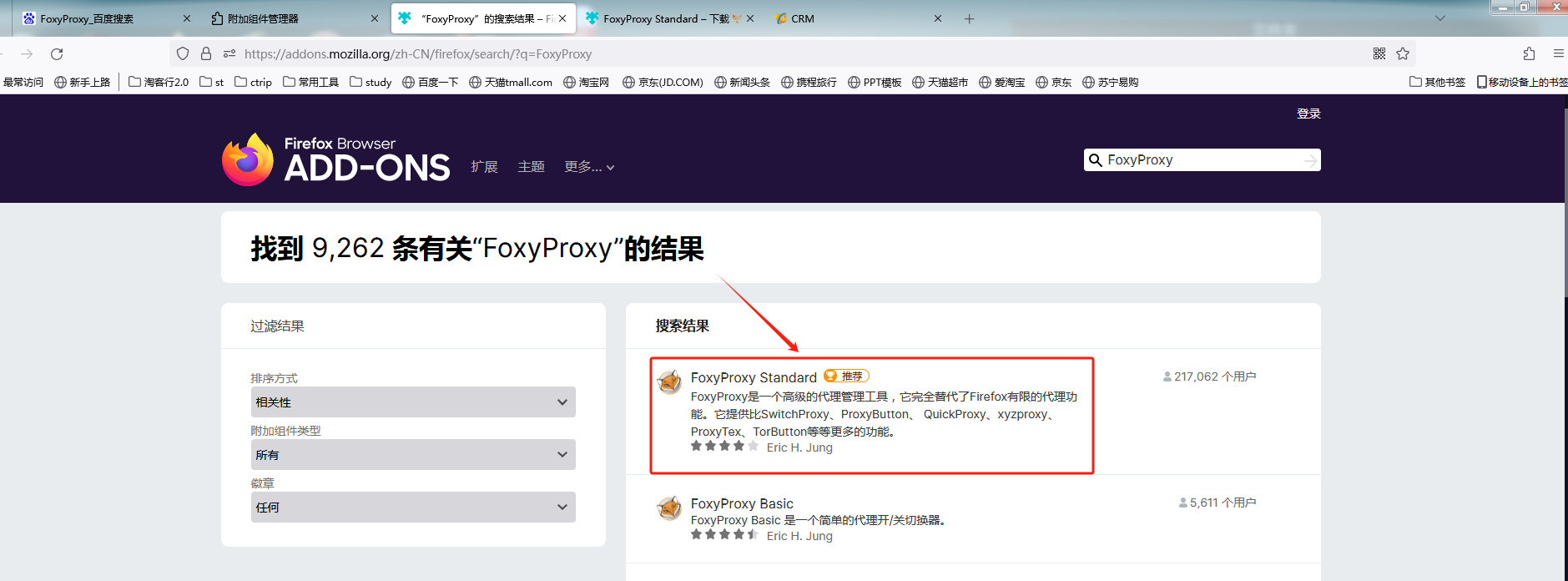Open the 携程旅行 bookmark
The image size is (1568, 581).
coord(809,82)
